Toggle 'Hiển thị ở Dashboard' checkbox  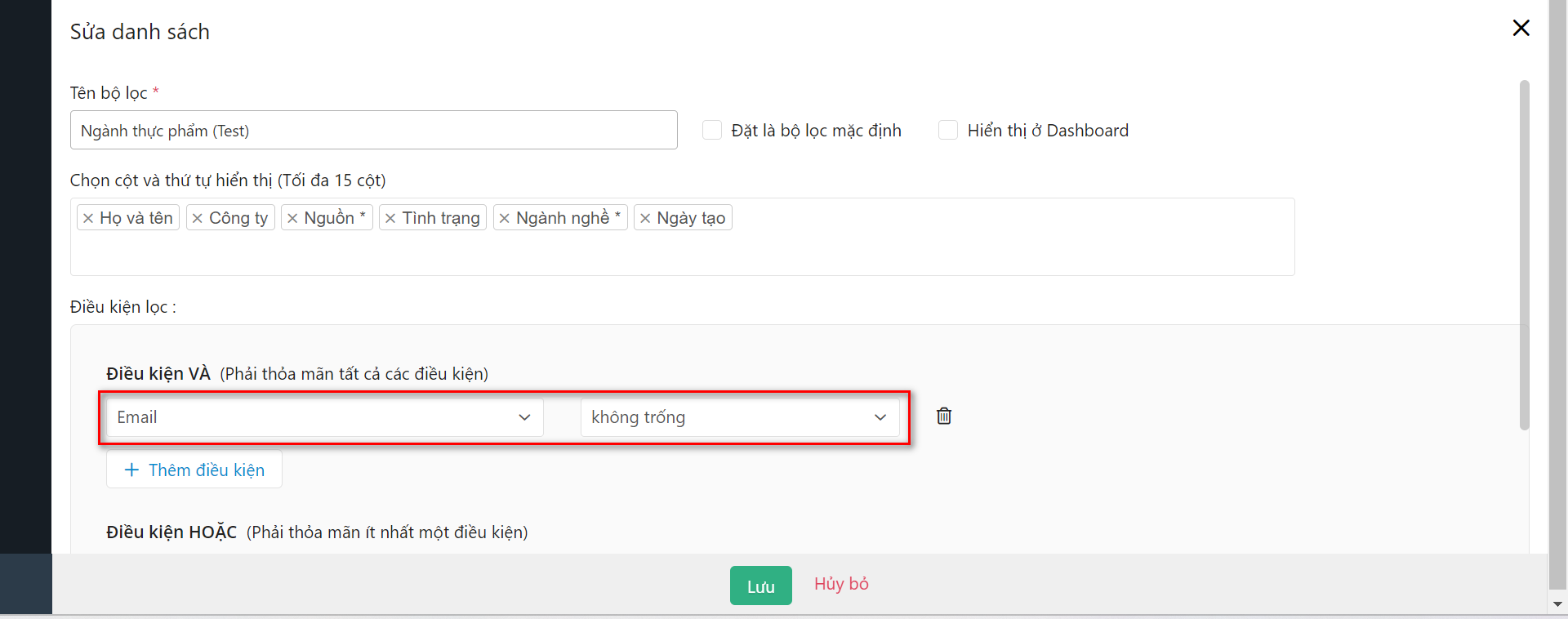tap(948, 131)
